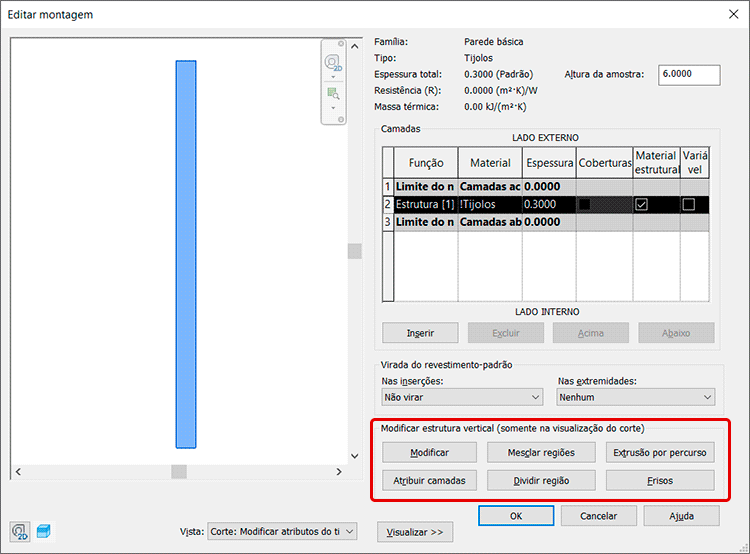Click the Excluir button
750x554 pixels.
tap(506, 333)
